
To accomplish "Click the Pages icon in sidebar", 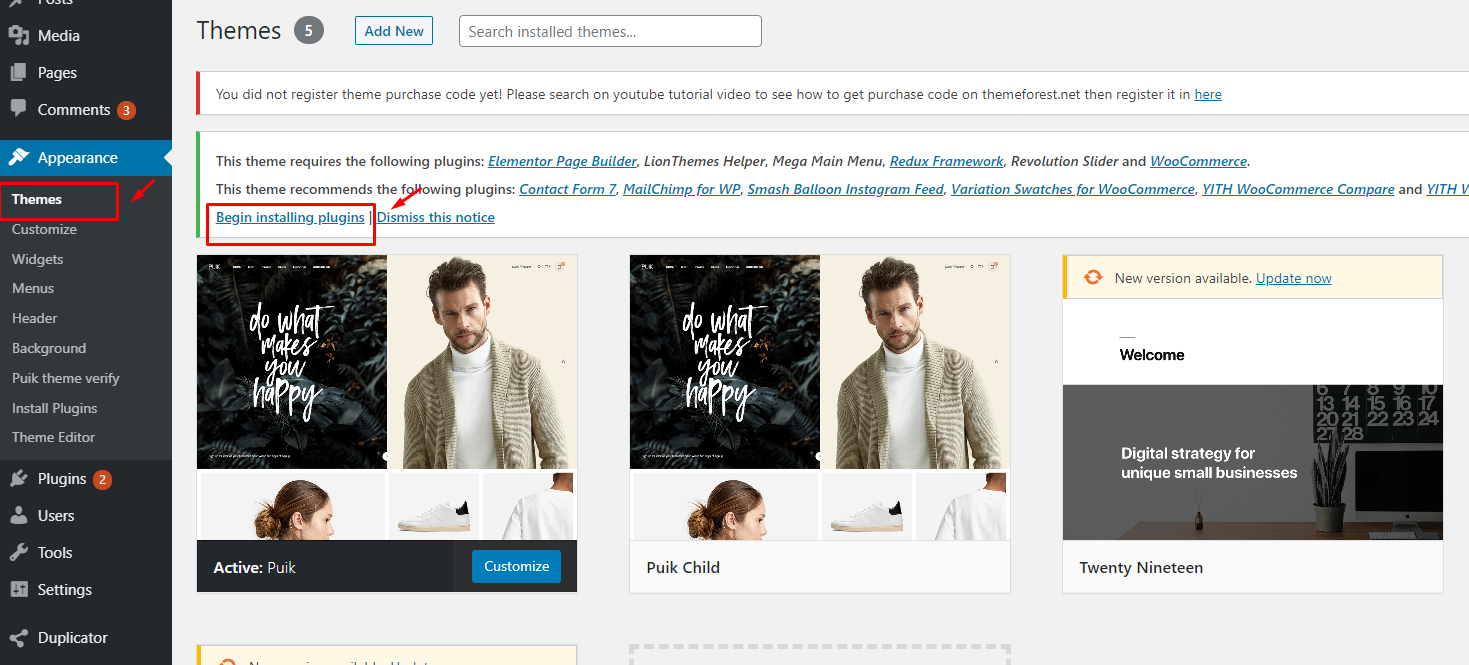I will point(18,73).
